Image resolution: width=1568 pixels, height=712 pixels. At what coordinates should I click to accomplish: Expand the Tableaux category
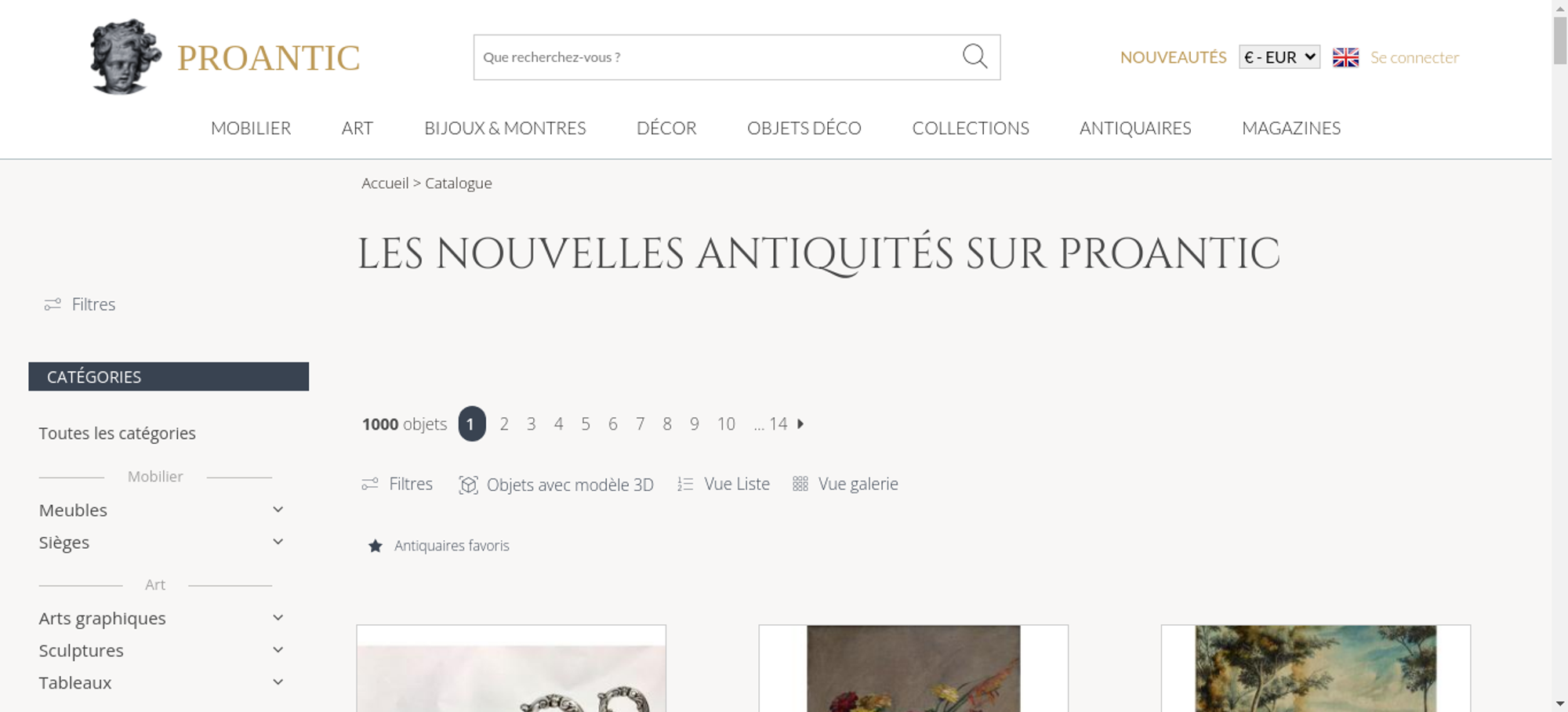(x=278, y=682)
